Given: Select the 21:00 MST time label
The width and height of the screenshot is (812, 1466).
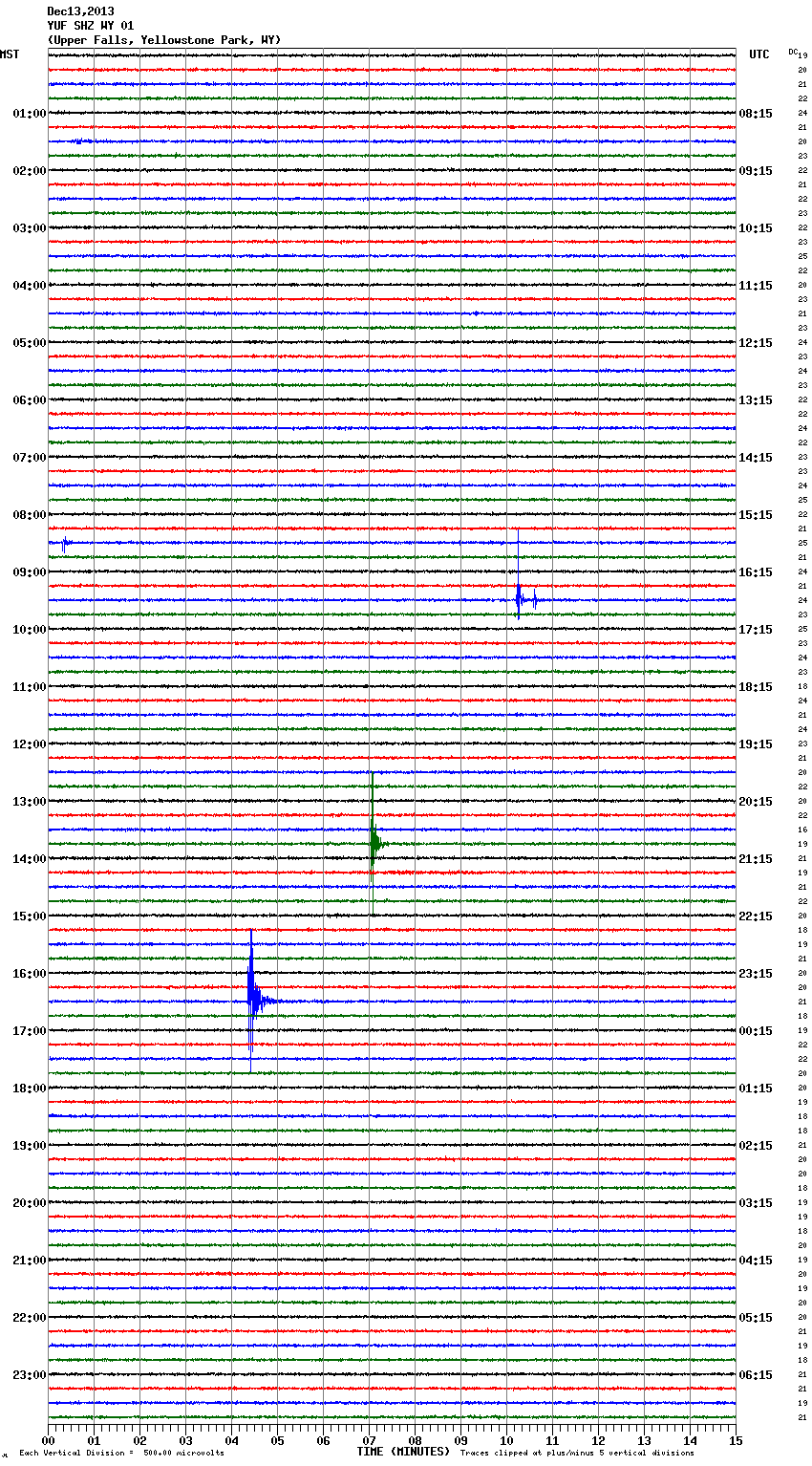Looking at the screenshot, I should 29,1261.
